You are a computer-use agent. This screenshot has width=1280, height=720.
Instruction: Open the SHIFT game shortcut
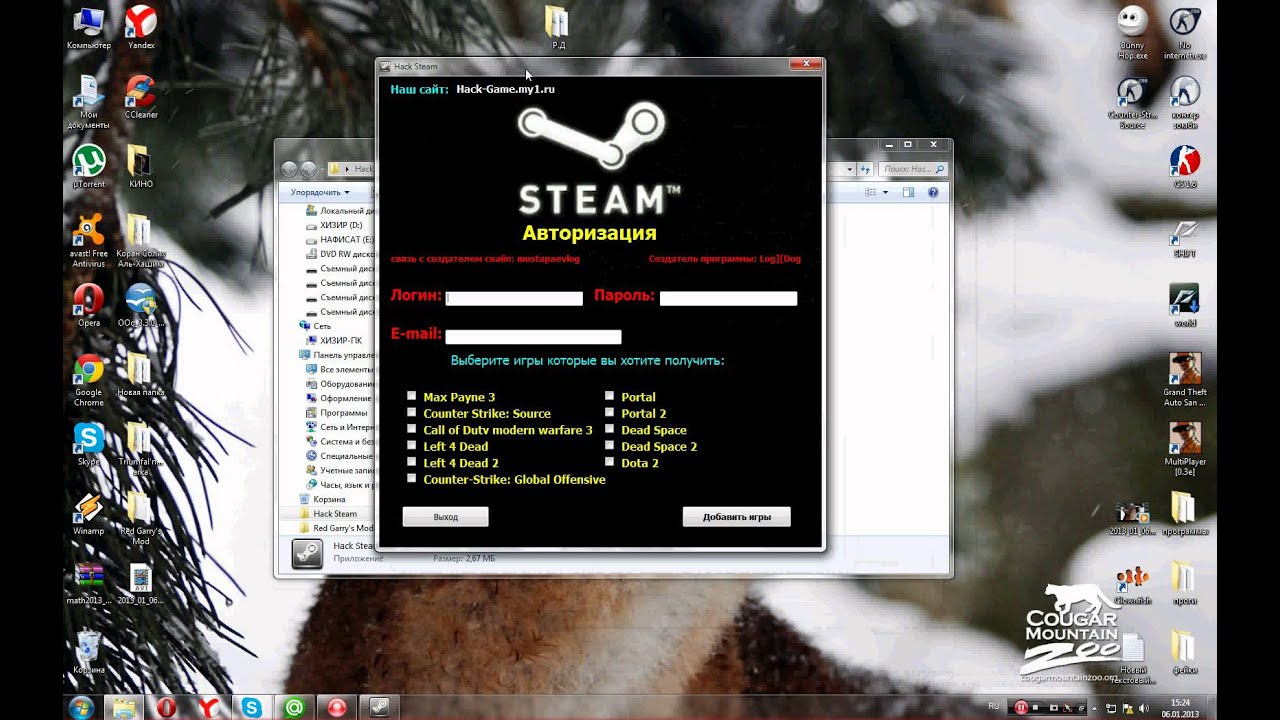tap(1185, 237)
